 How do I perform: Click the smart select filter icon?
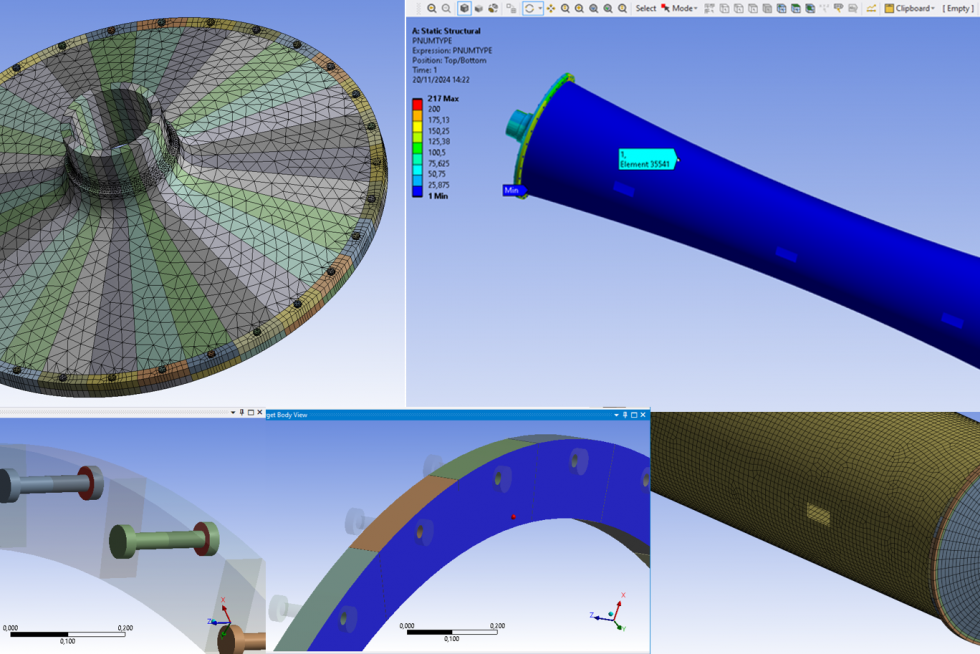coord(709,8)
